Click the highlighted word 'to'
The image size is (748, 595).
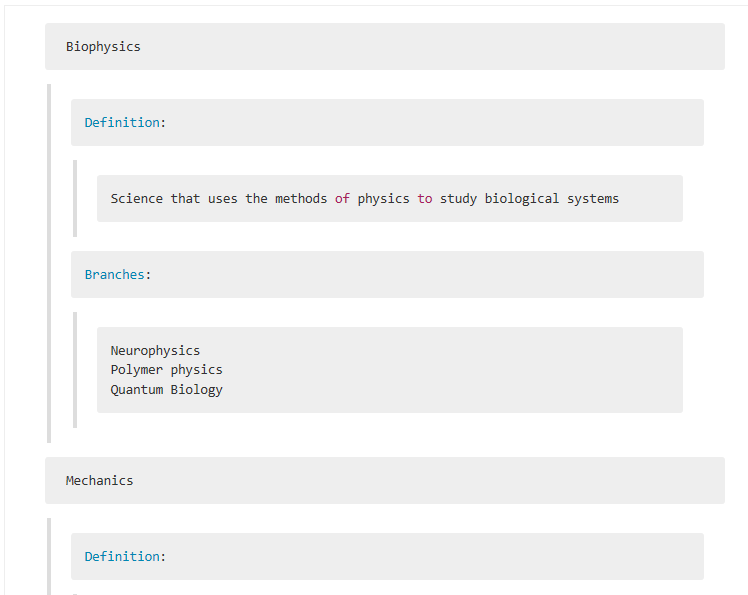(425, 198)
